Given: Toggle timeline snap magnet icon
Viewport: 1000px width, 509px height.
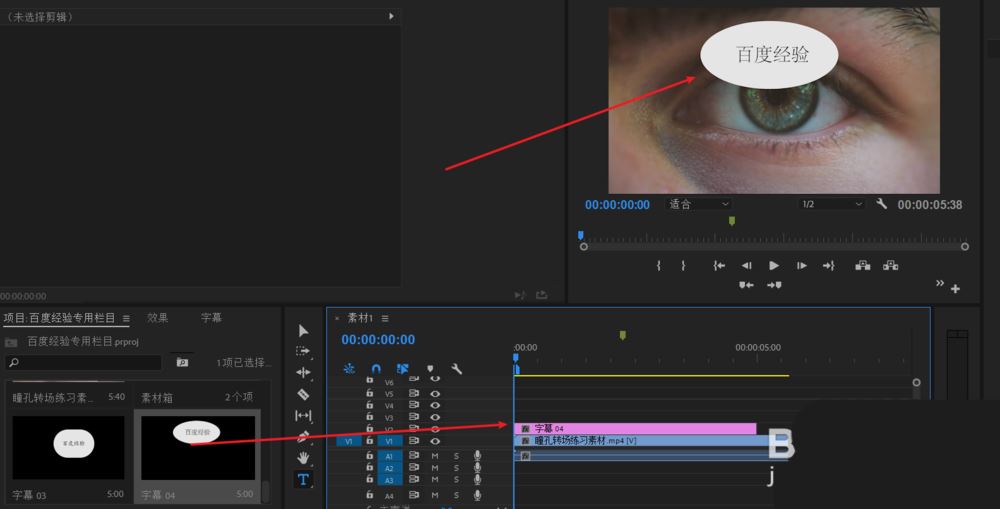Looking at the screenshot, I should [x=376, y=369].
